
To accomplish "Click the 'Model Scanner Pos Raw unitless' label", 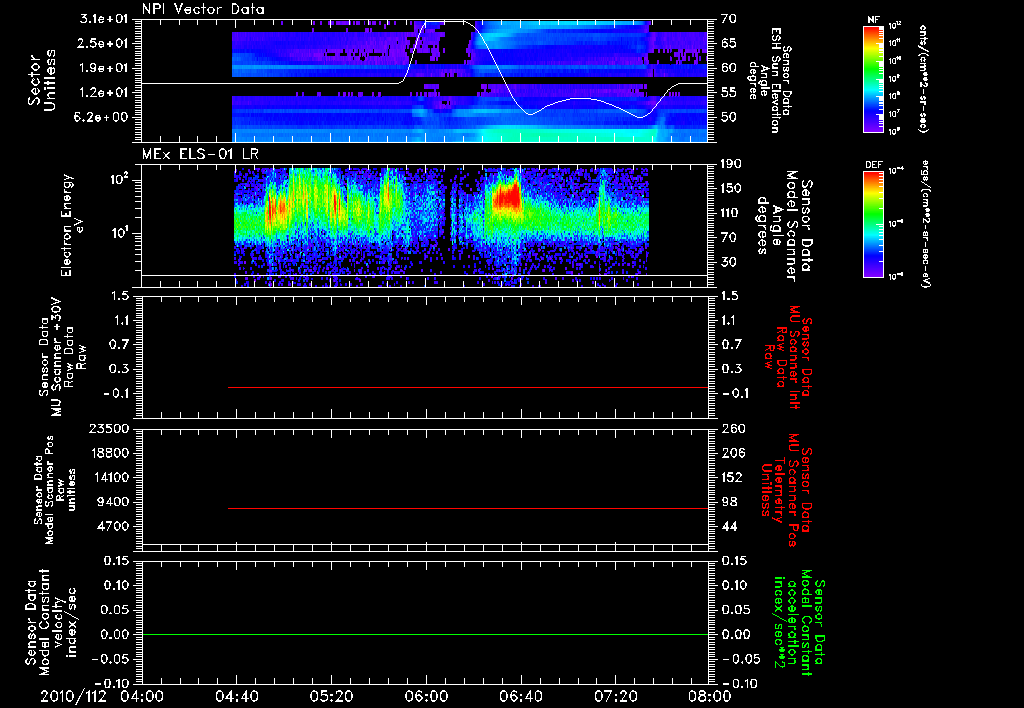I will pos(55,490).
